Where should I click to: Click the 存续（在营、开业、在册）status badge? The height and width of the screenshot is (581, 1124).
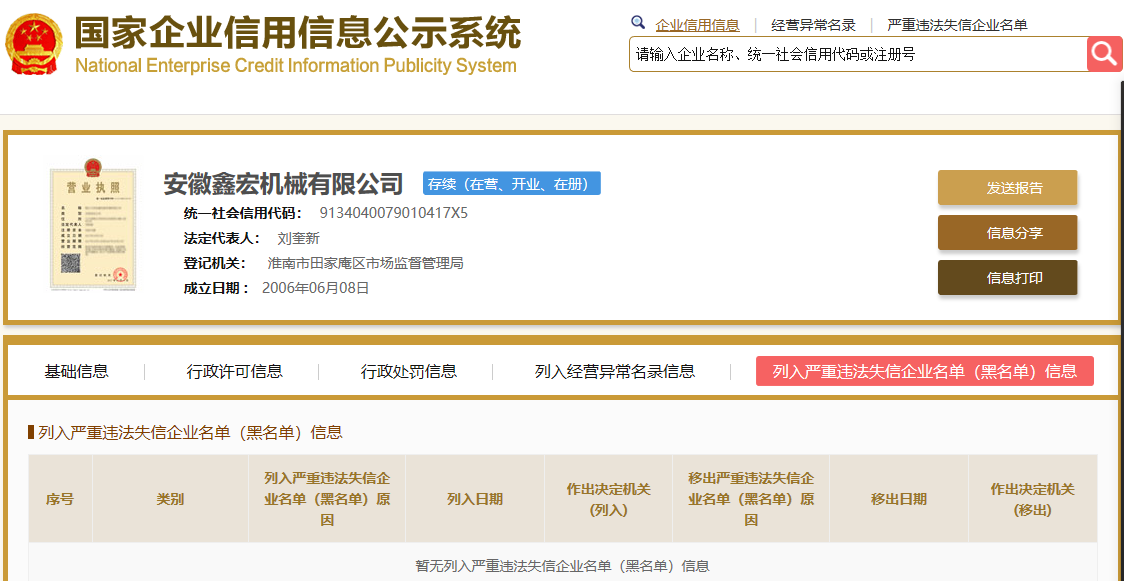(512, 183)
